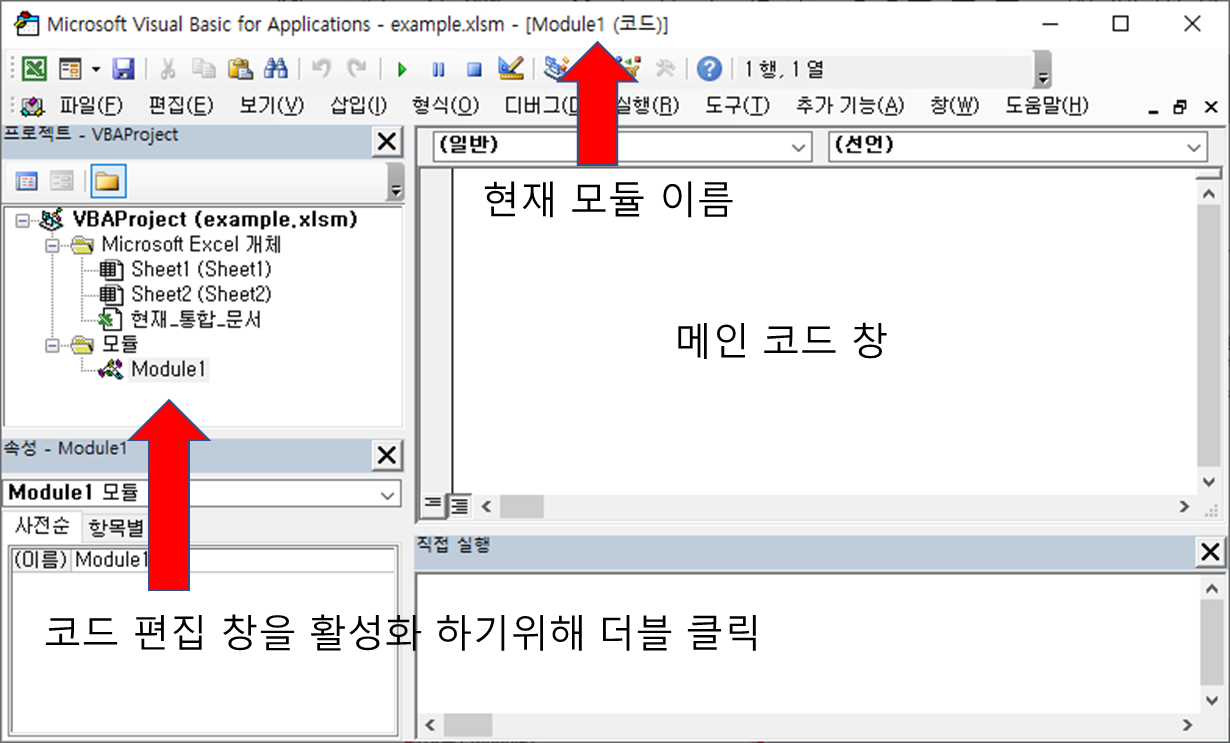Screen dimensions: 1230x743
Task: Click the VBA icon left of 파일 menu
Action: point(33,106)
